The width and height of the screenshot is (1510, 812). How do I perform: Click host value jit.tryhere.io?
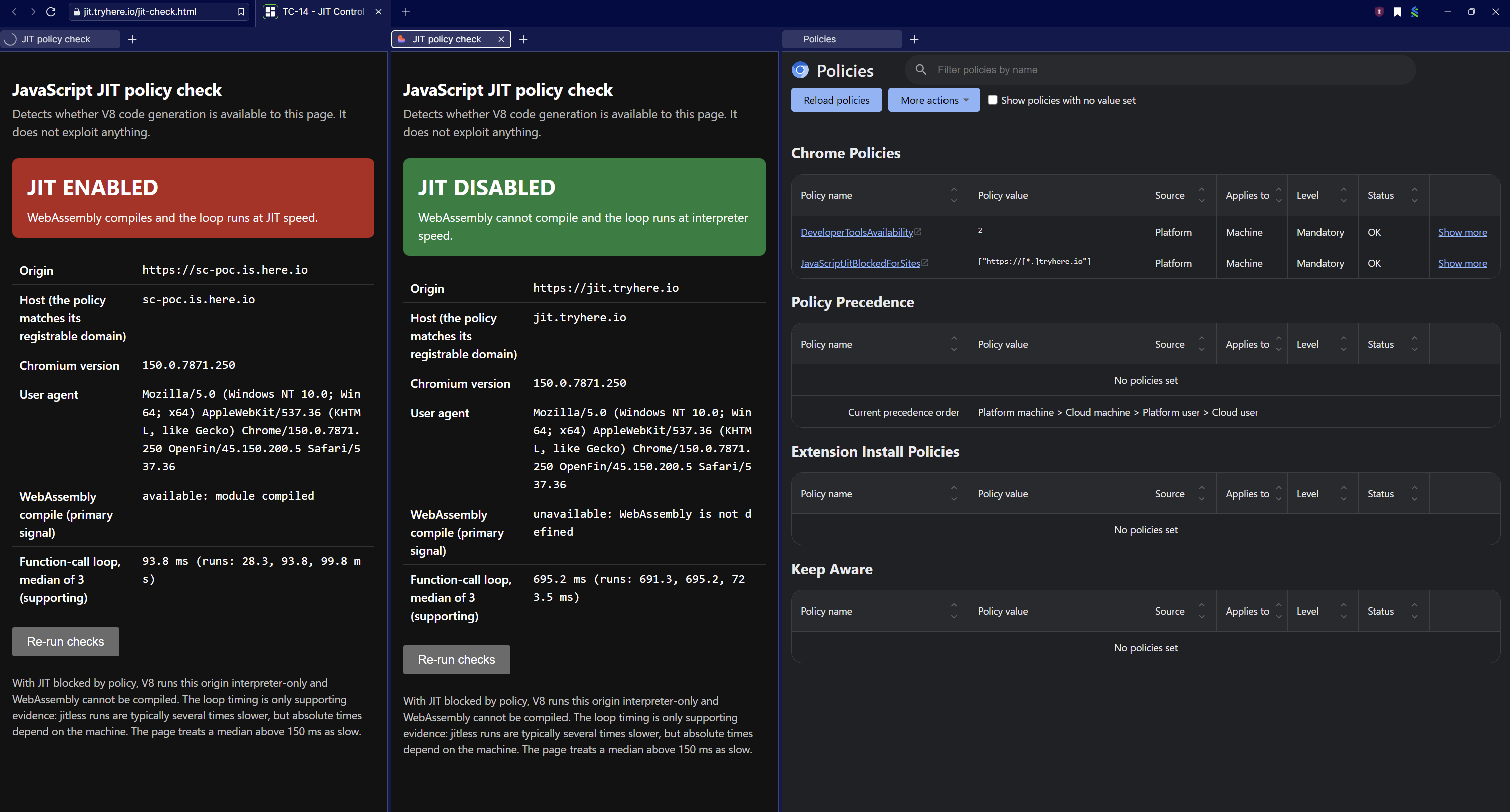tap(580, 317)
